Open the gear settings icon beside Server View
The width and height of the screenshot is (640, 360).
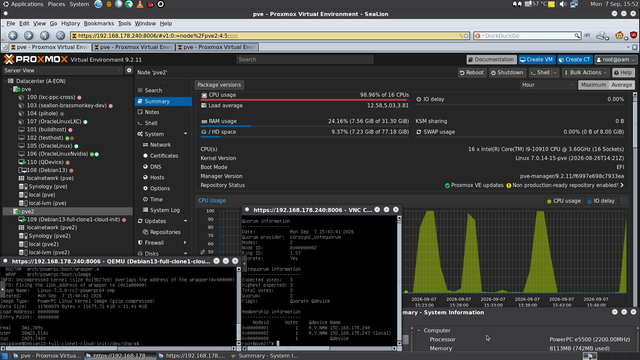click(129, 70)
